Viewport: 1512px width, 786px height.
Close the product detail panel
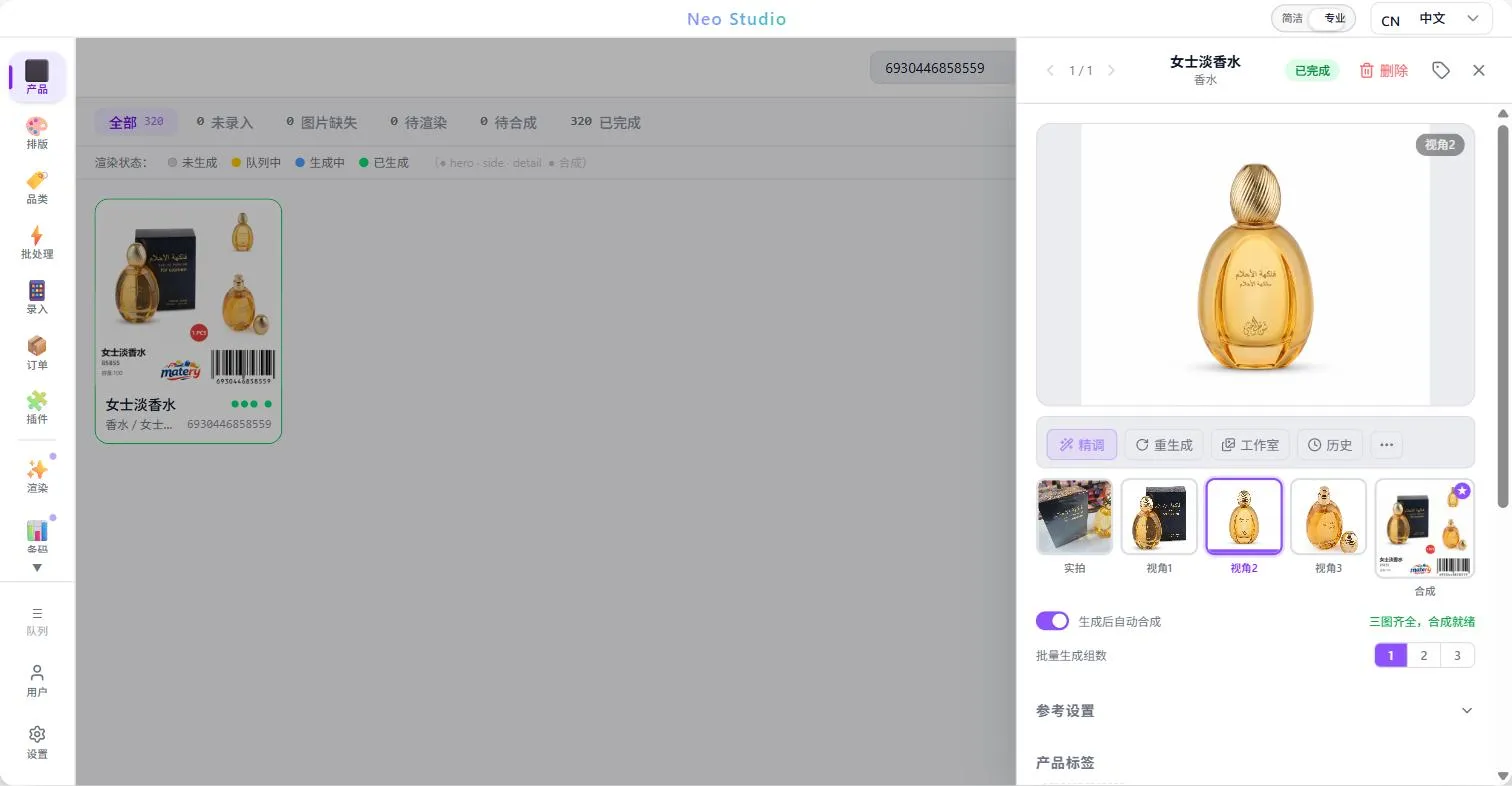coord(1479,70)
